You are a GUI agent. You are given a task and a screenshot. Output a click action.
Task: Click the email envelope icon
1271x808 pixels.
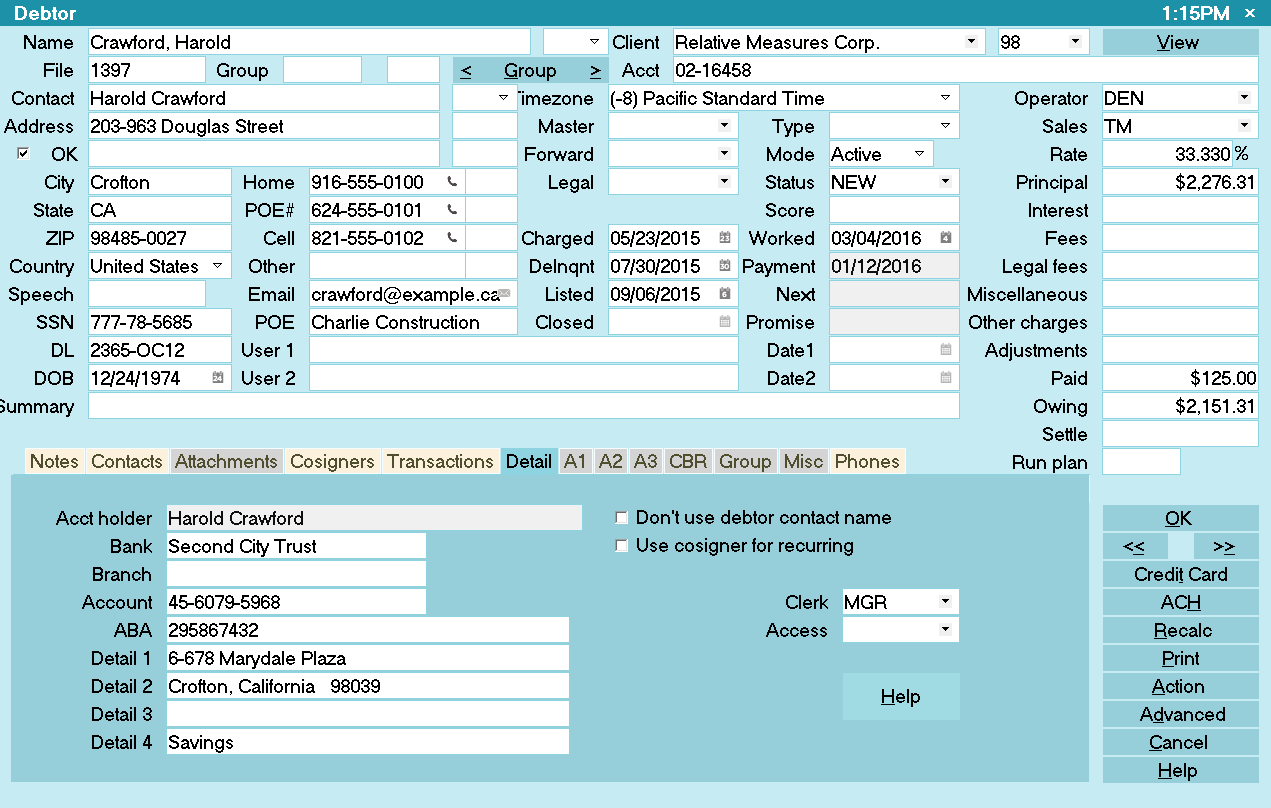pos(505,294)
